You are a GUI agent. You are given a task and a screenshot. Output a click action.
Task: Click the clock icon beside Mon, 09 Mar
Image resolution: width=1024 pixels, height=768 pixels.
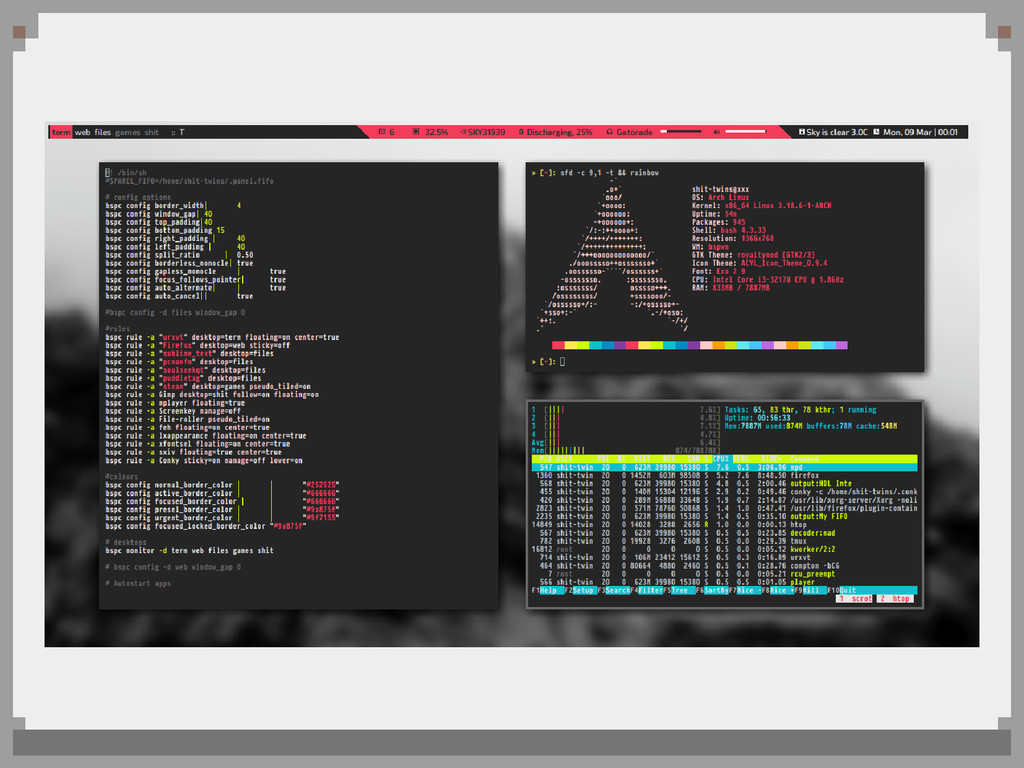(x=876, y=132)
